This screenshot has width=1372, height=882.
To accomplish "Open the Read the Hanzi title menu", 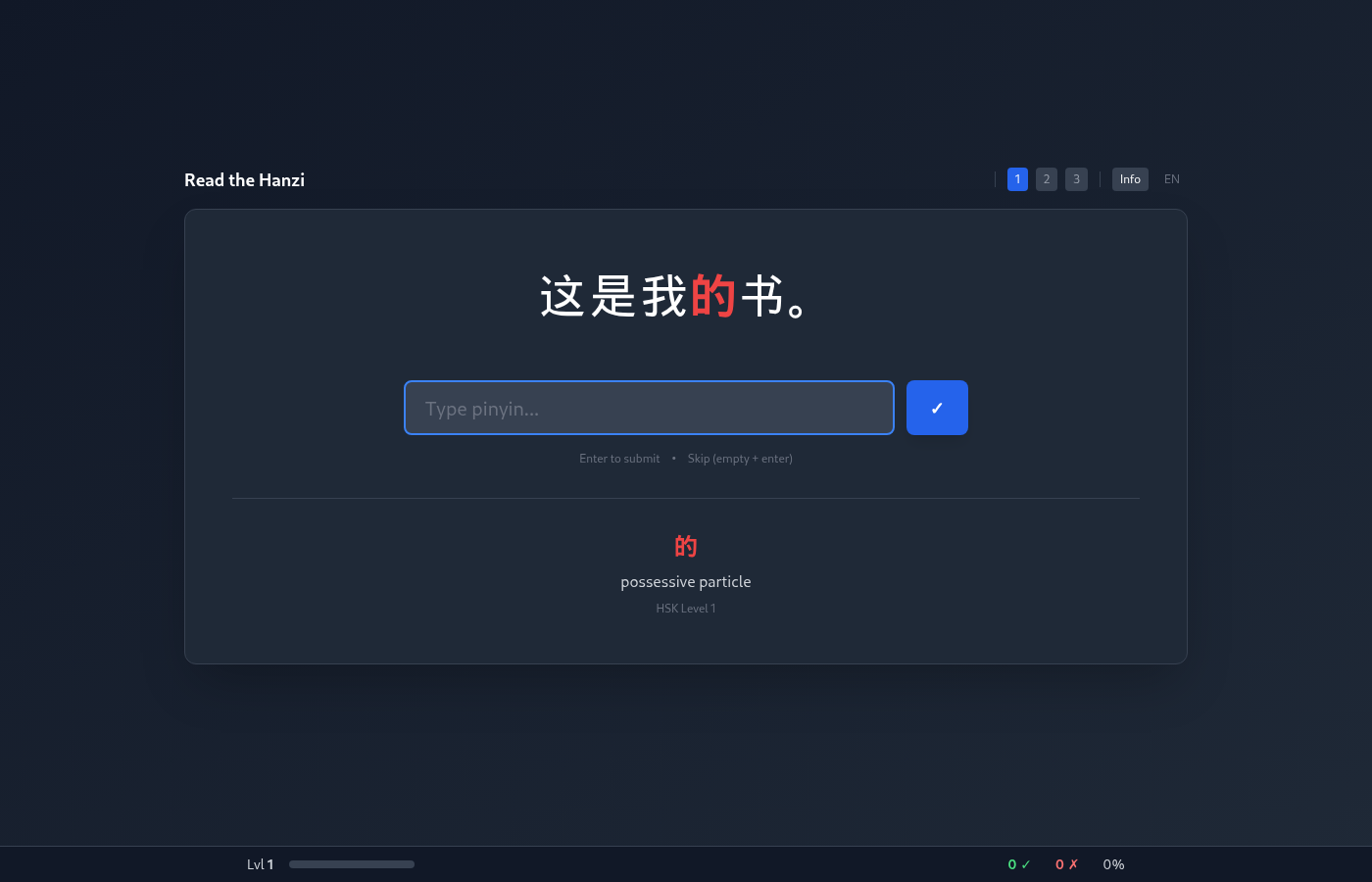I will point(244,179).
